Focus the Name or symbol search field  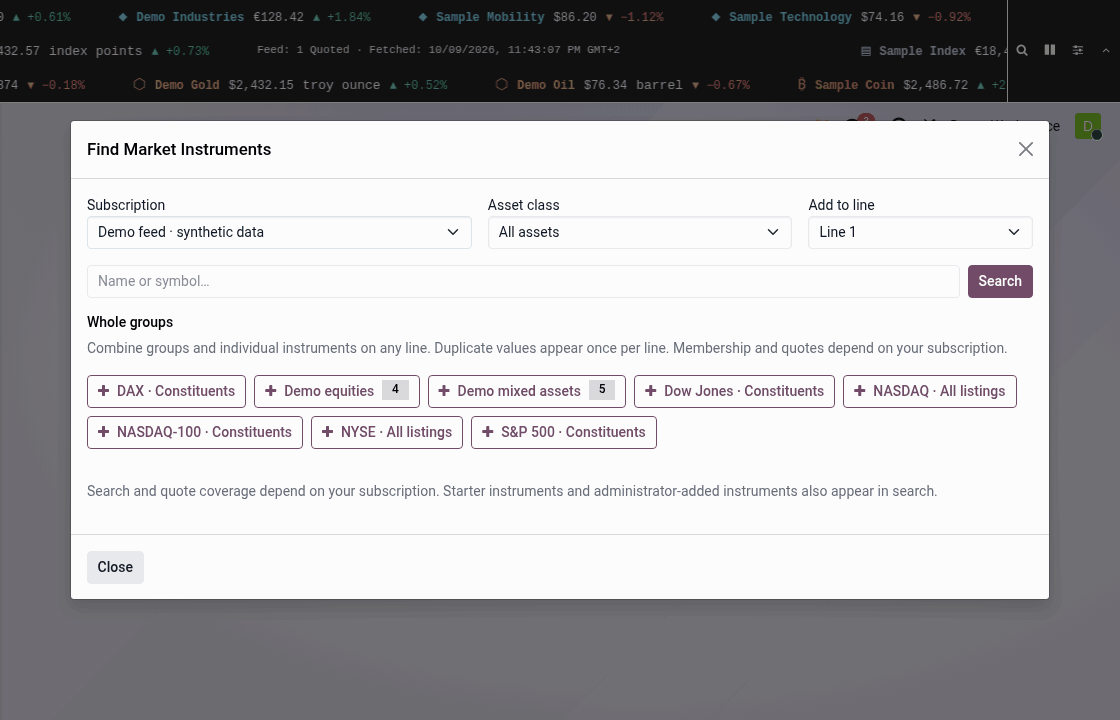pos(523,281)
